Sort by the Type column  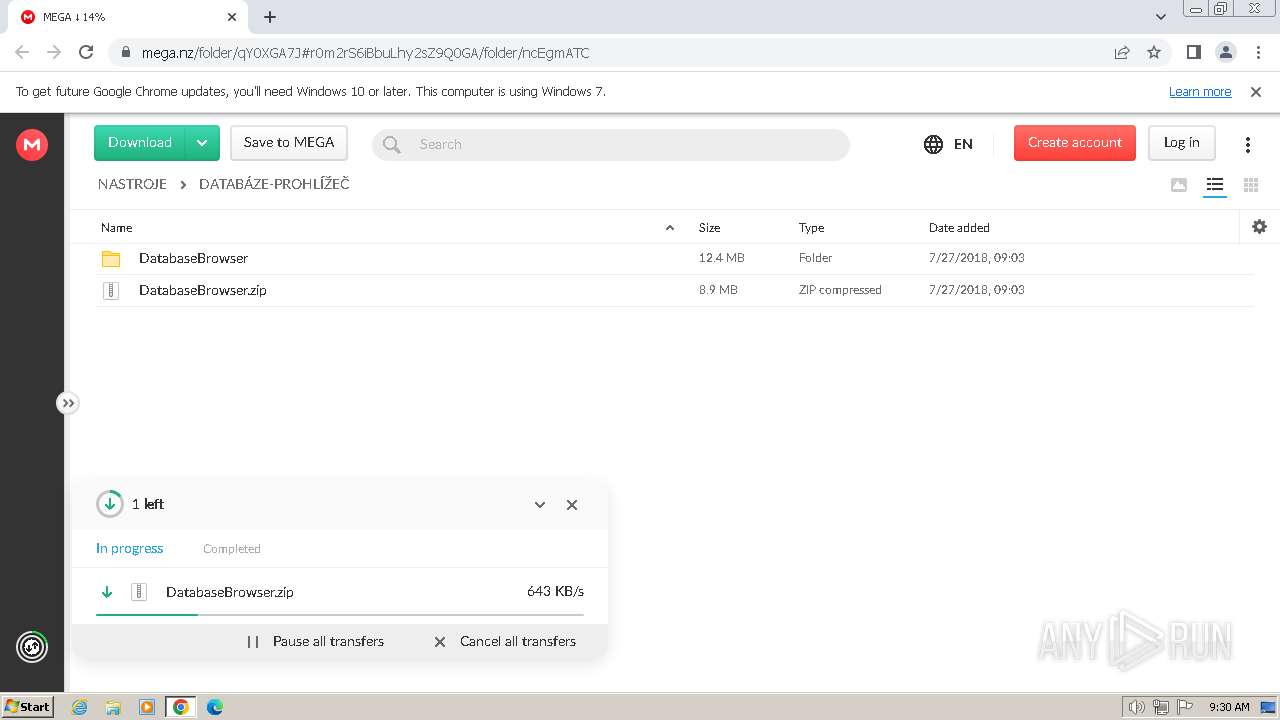(811, 228)
